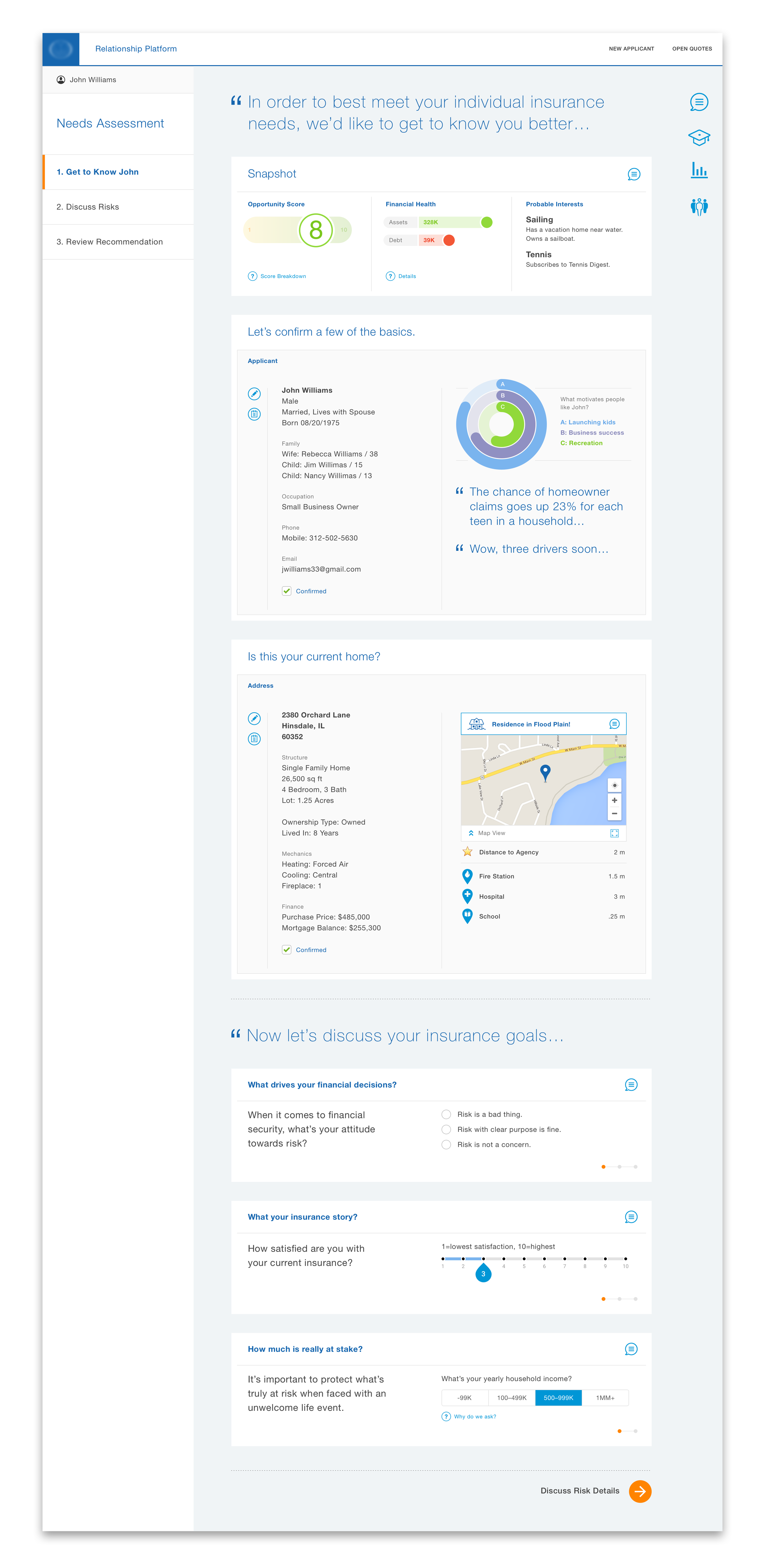The width and height of the screenshot is (765, 1568).
Task: Open the comment icon in Snapshot panel
Action: 633,175
